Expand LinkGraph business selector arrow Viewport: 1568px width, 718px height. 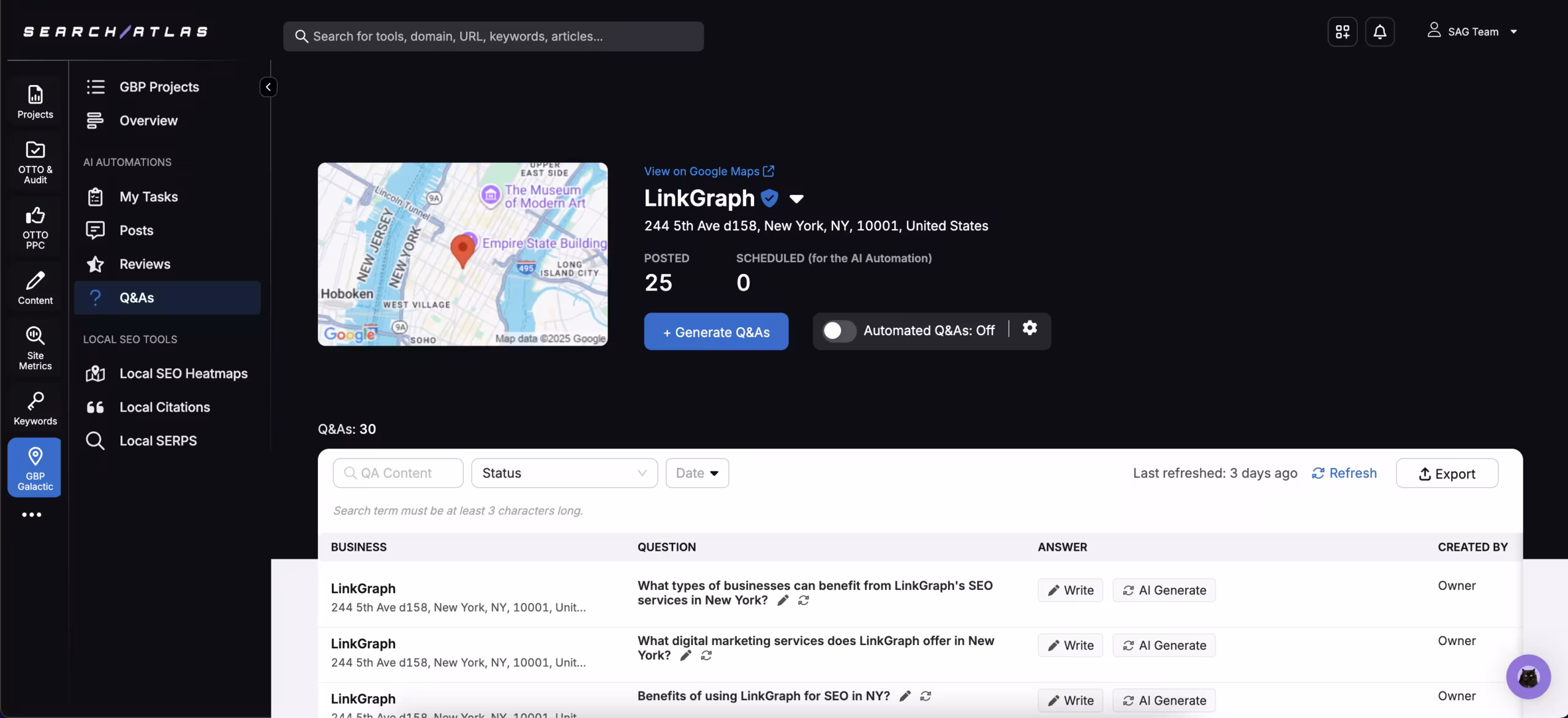(796, 199)
